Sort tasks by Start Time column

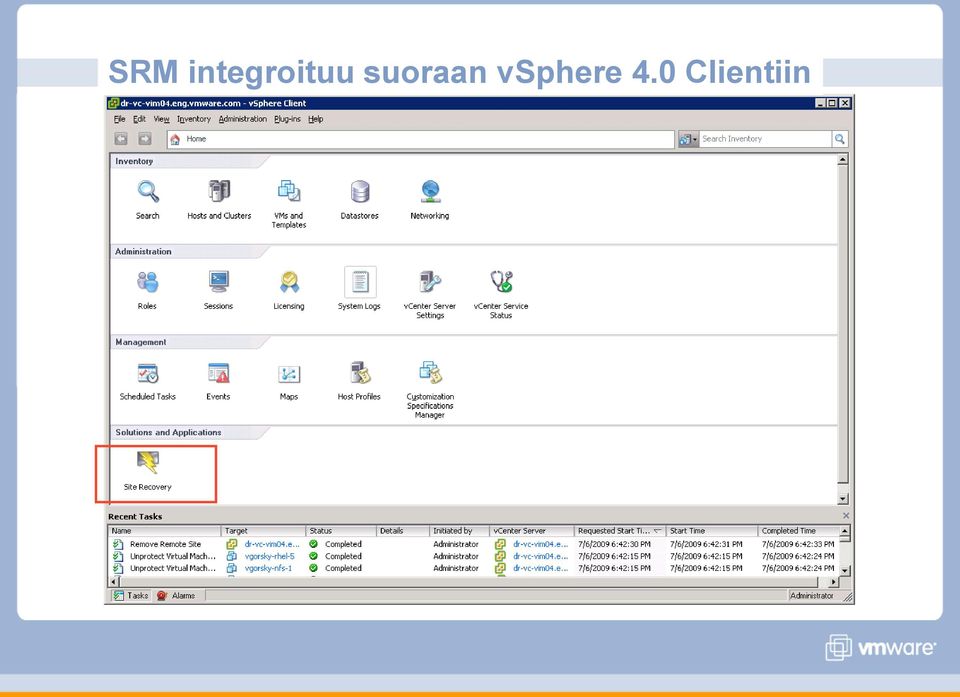712,531
